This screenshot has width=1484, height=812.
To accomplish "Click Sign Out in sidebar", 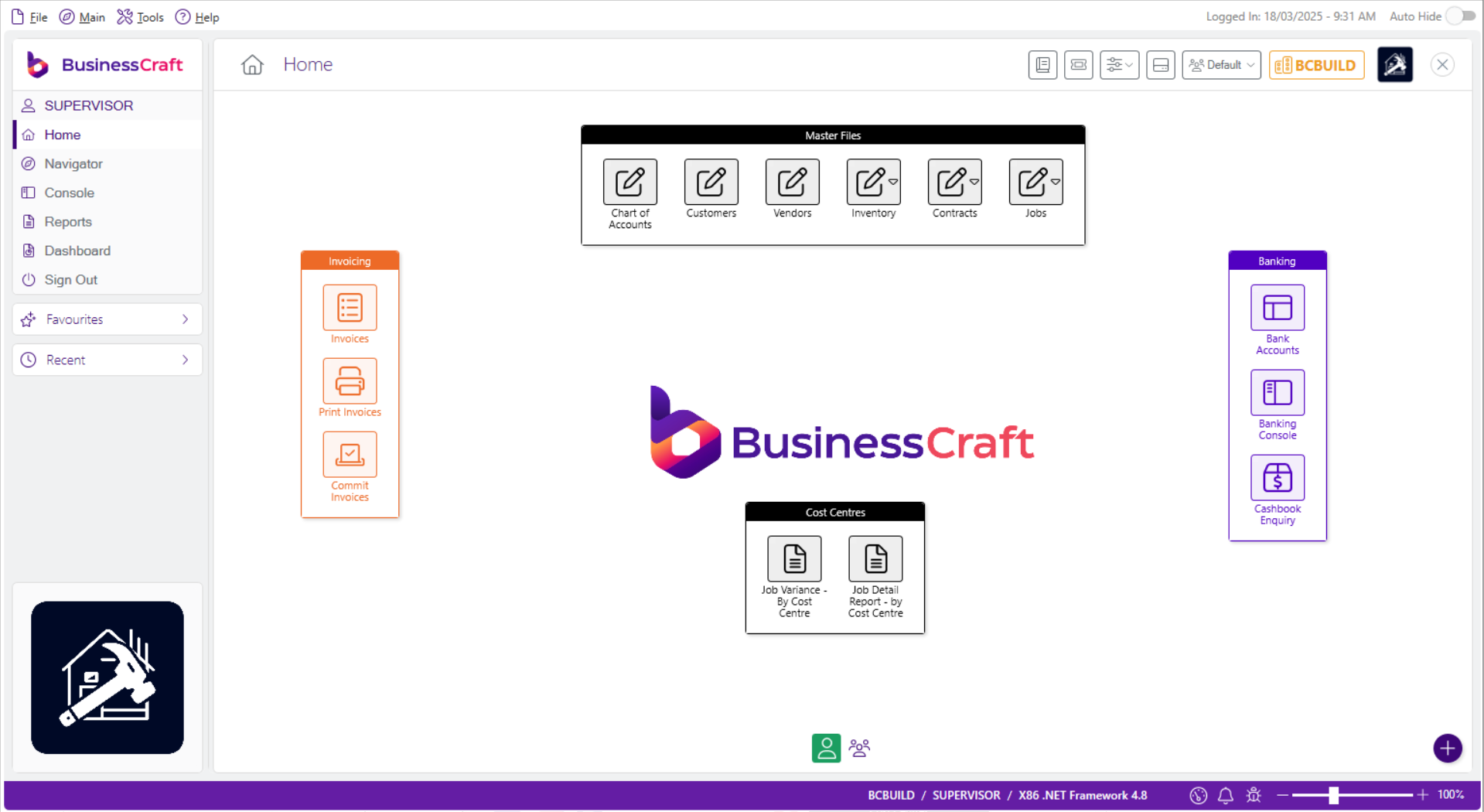I will (107, 280).
